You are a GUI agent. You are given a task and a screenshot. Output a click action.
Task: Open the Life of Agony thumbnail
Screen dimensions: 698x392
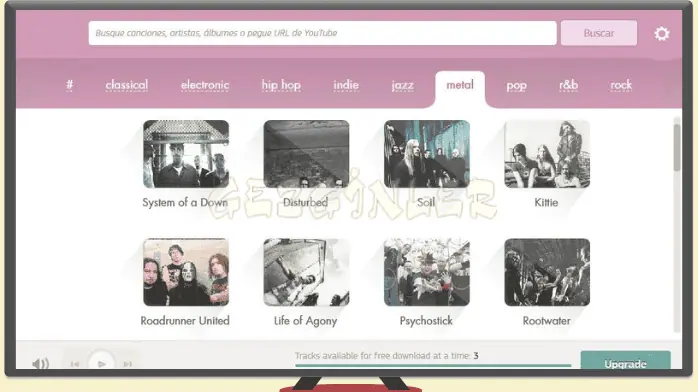306,272
